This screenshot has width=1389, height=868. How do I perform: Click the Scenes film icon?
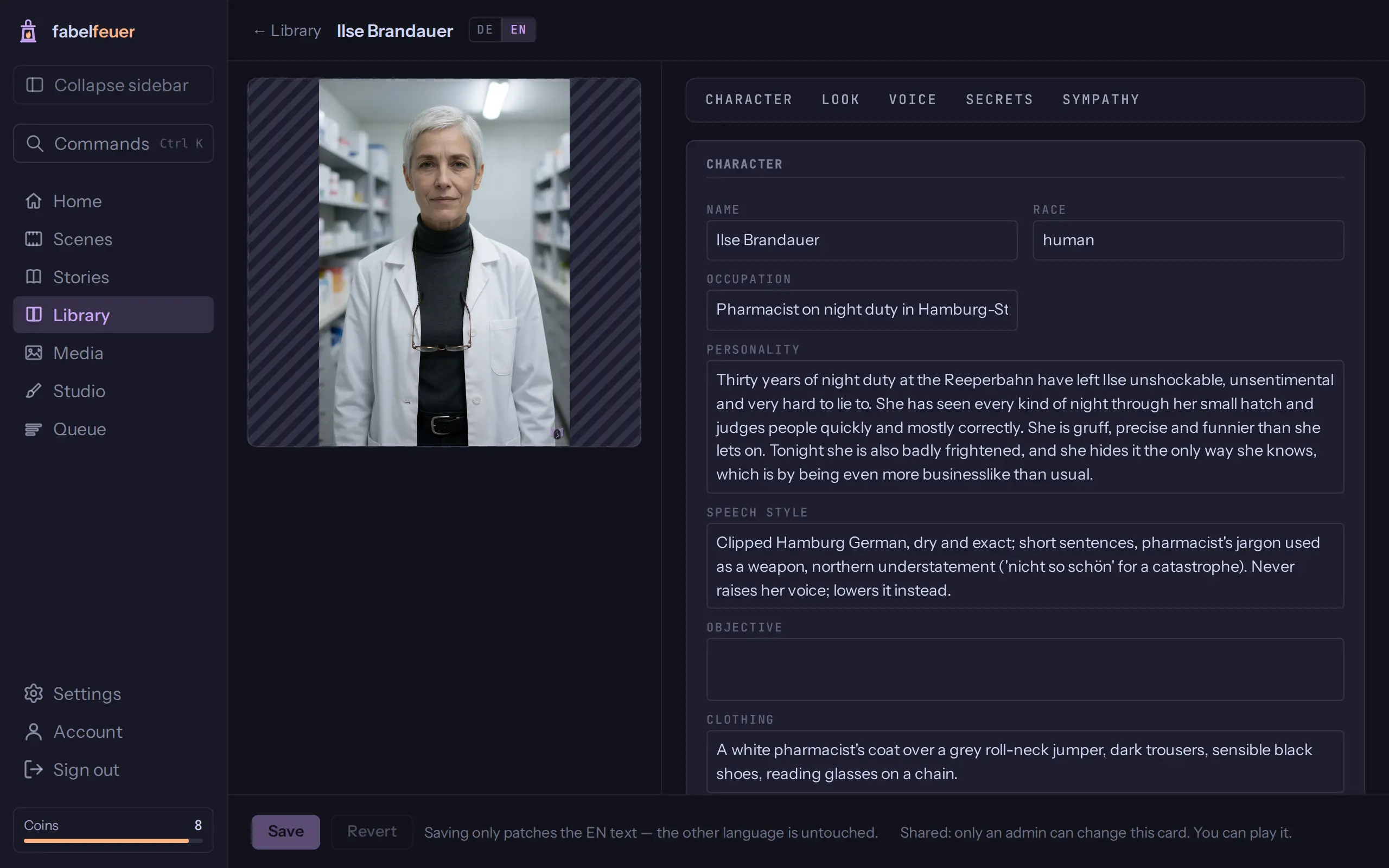[x=33, y=239]
